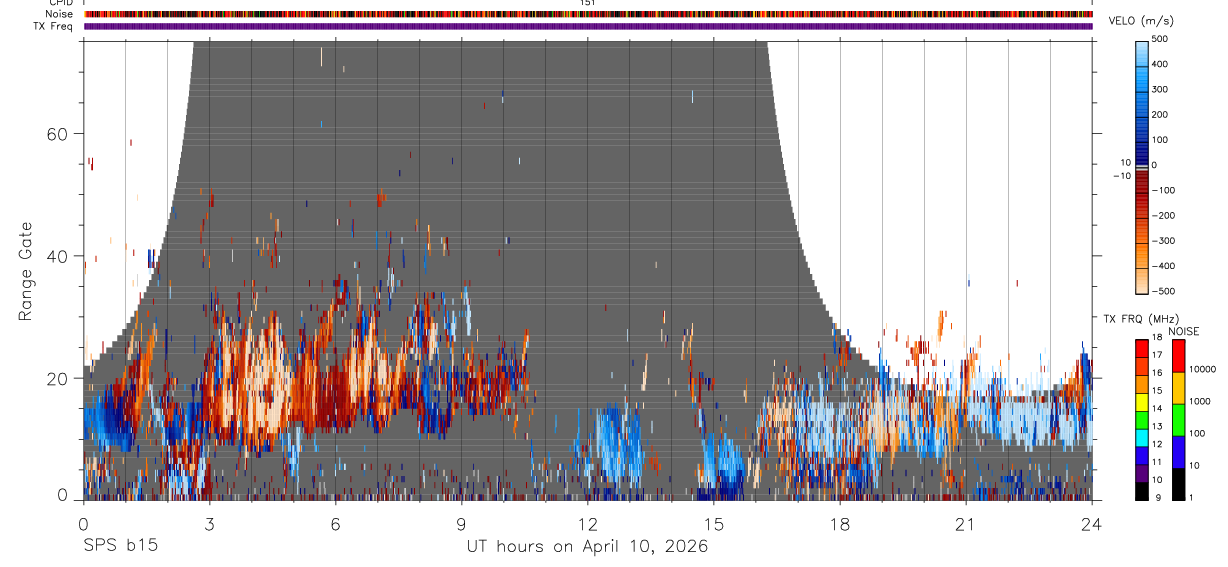The image size is (1228, 567).
Task: Click the black NOISE swatch between 1 and 10
Action: pyautogui.click(x=1179, y=484)
